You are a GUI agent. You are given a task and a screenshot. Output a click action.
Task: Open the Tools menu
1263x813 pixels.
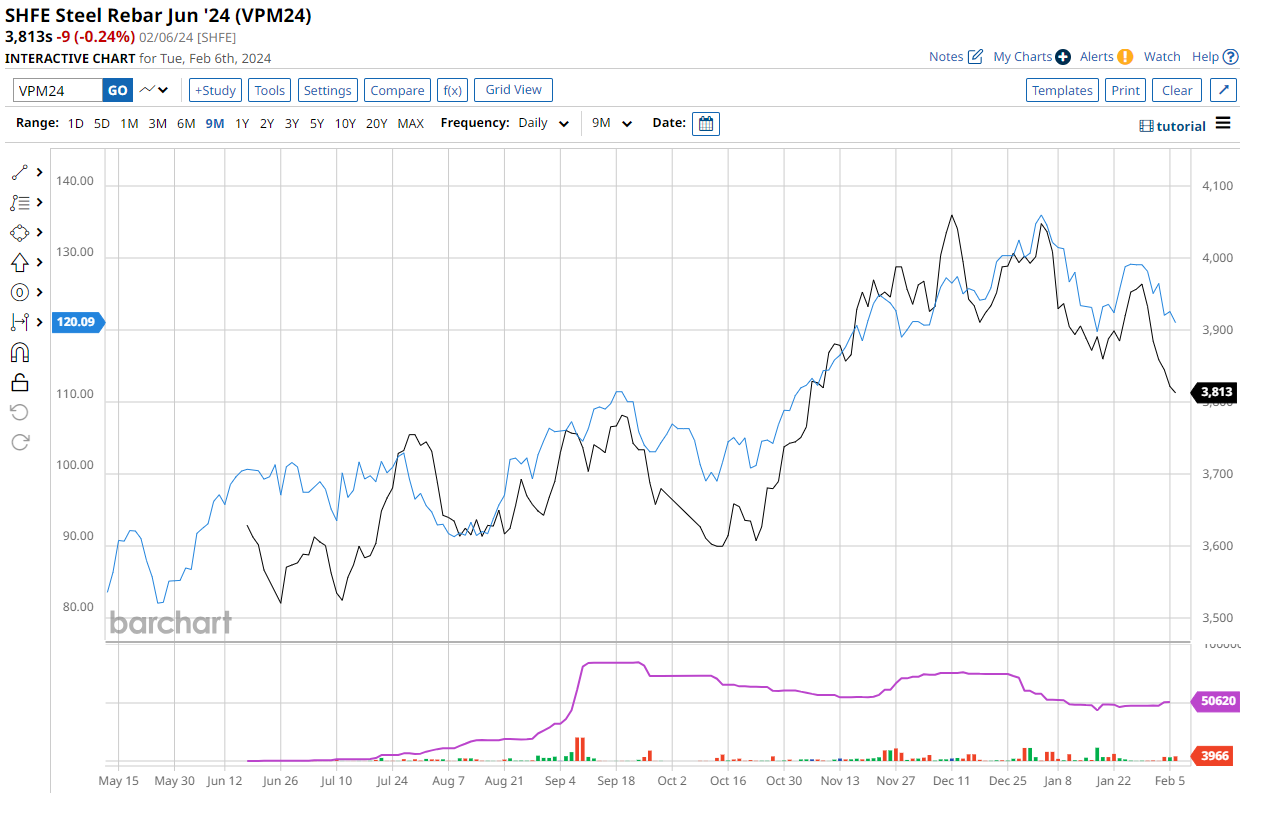tap(270, 90)
